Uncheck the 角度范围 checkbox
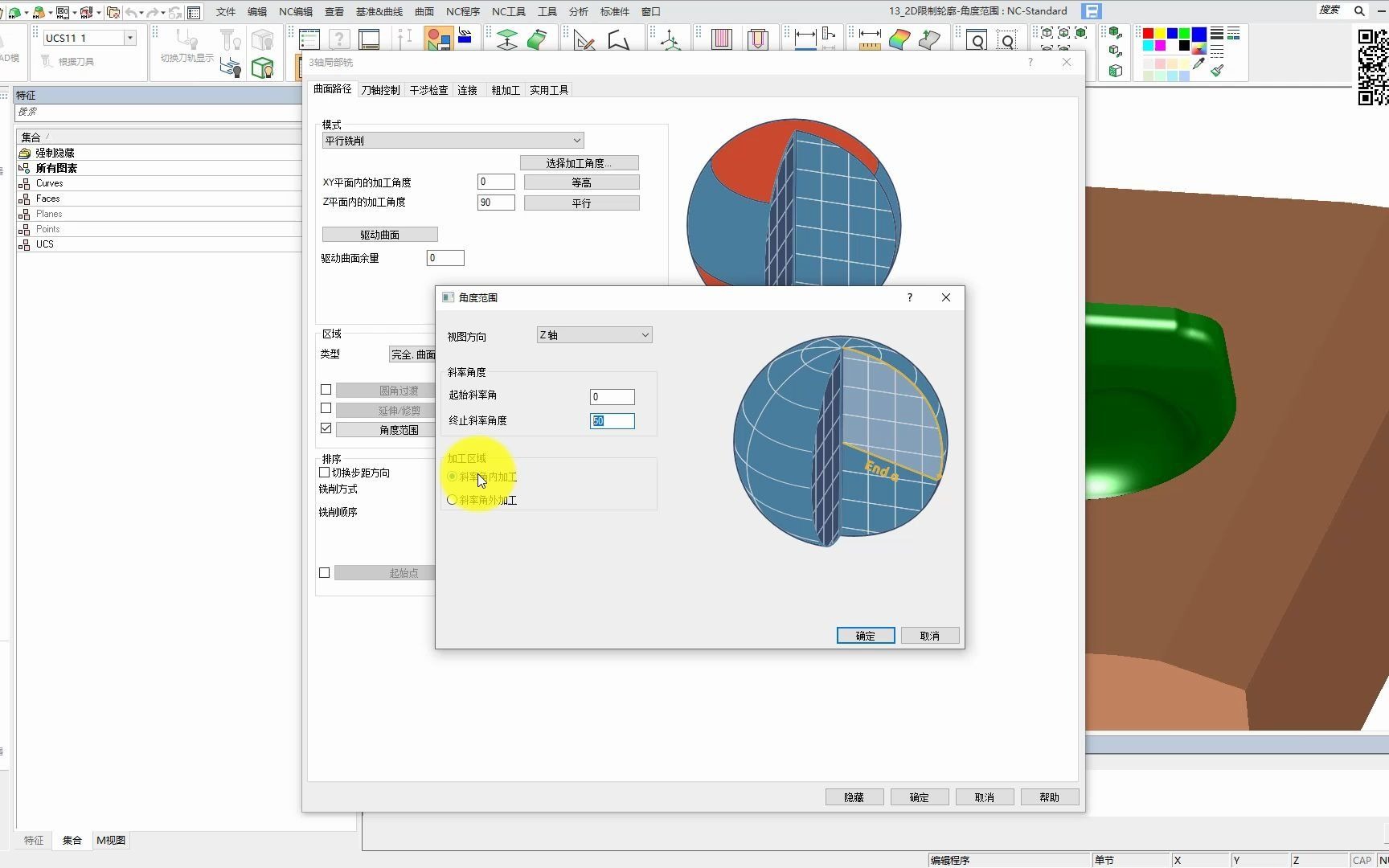This screenshot has width=1389, height=868. tap(326, 428)
